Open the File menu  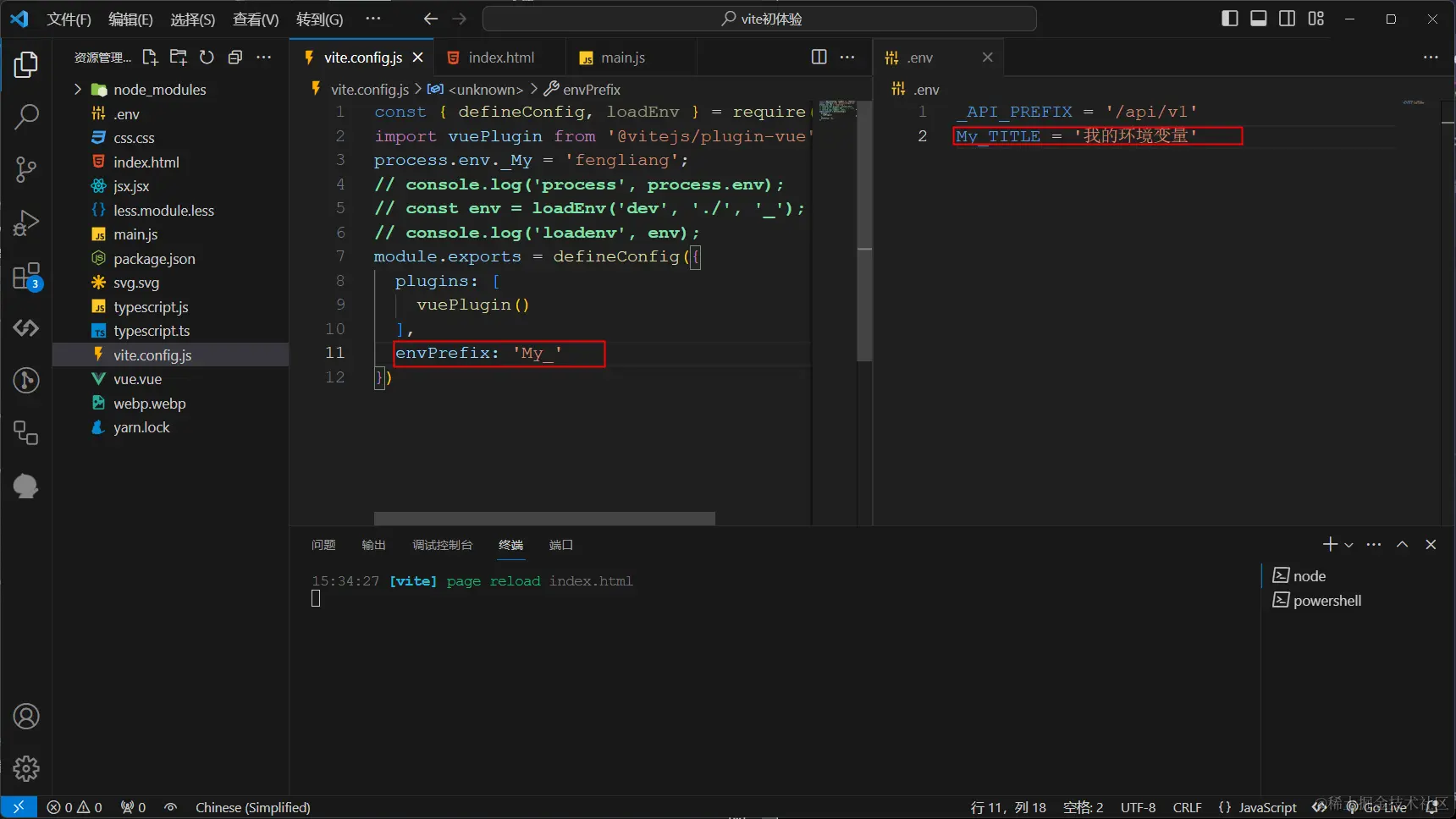click(69, 19)
